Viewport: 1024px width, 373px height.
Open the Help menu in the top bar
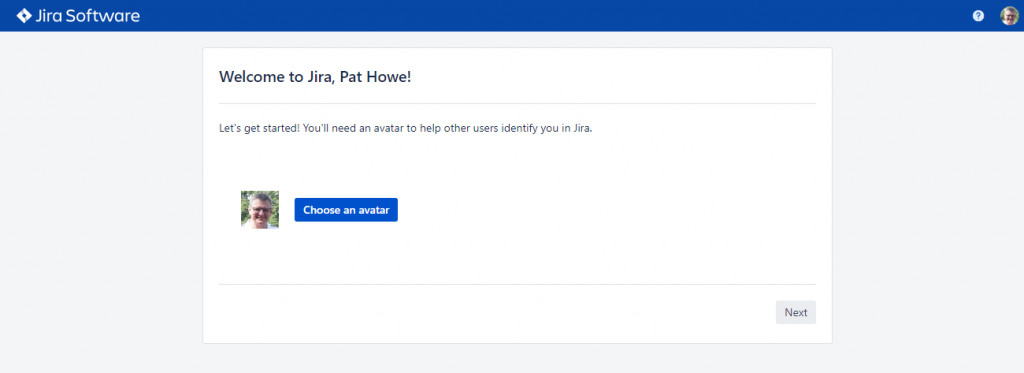tap(978, 16)
